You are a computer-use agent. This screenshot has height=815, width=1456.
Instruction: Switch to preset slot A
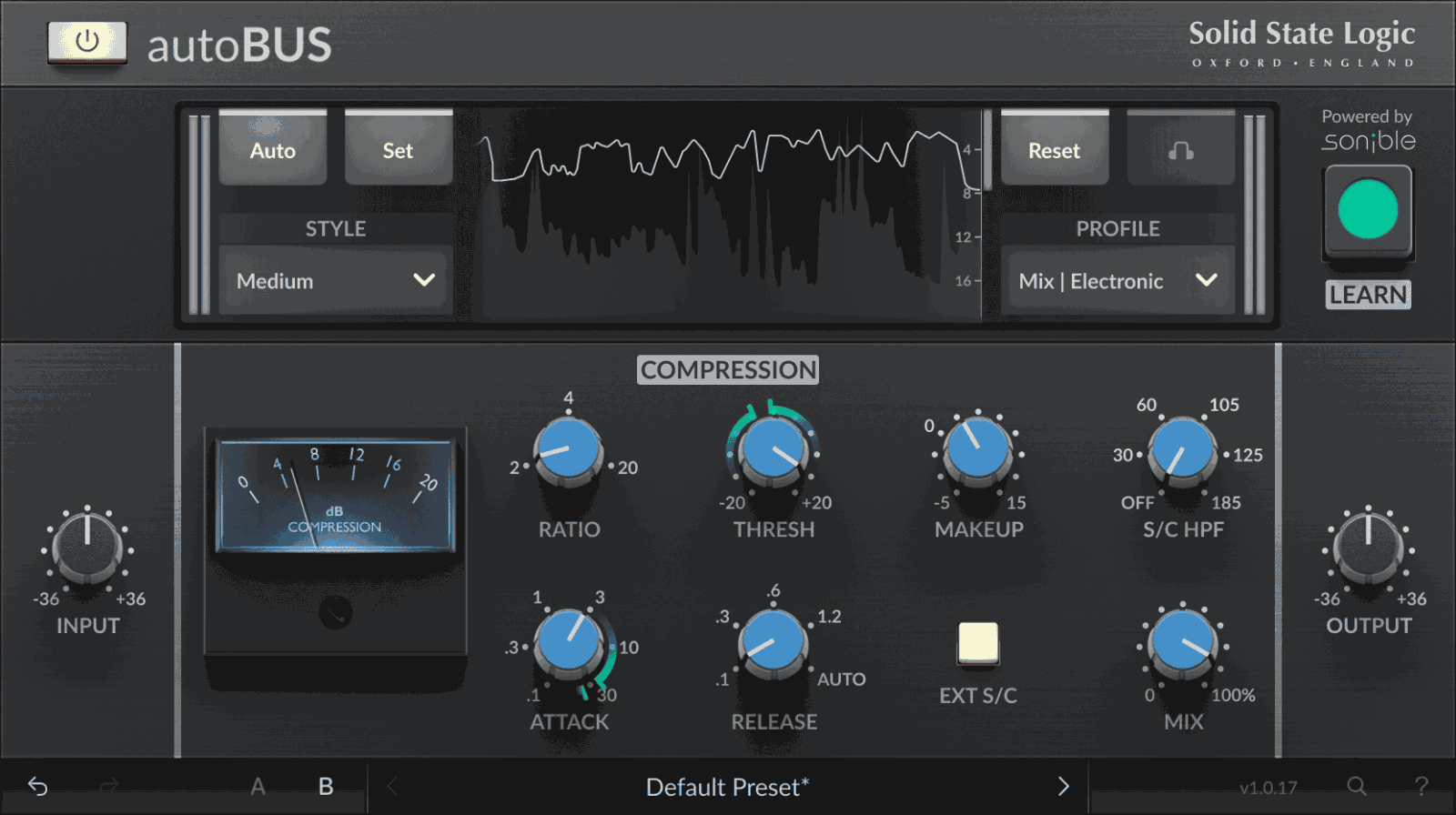258,786
